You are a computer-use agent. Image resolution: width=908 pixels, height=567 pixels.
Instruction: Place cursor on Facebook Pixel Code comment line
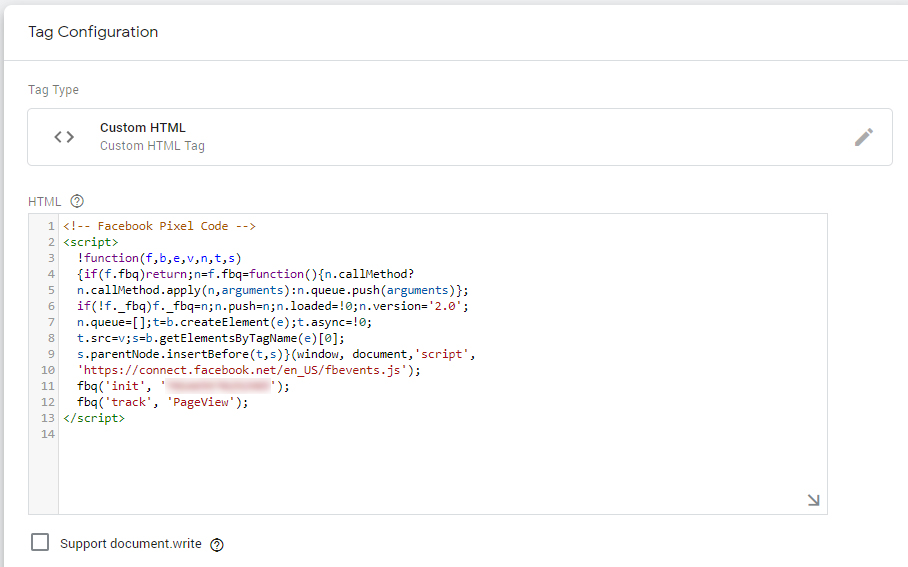pyautogui.click(x=158, y=226)
